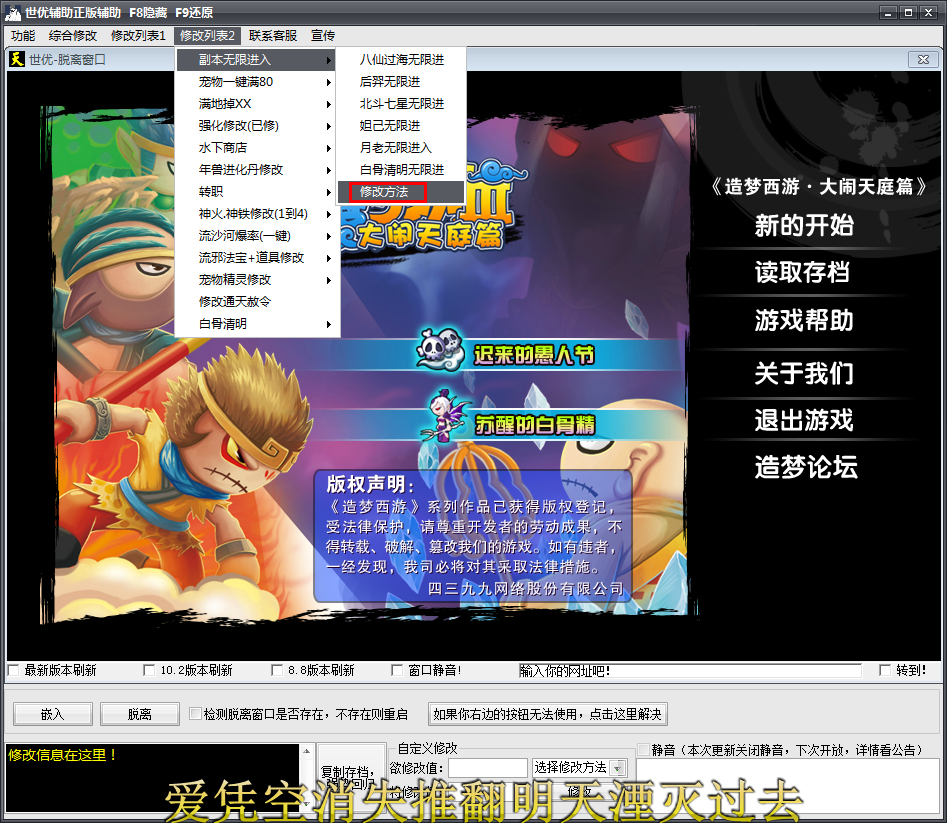Tick the 转到! checkbox
Viewport: 947px width, 823px height.
click(885, 670)
